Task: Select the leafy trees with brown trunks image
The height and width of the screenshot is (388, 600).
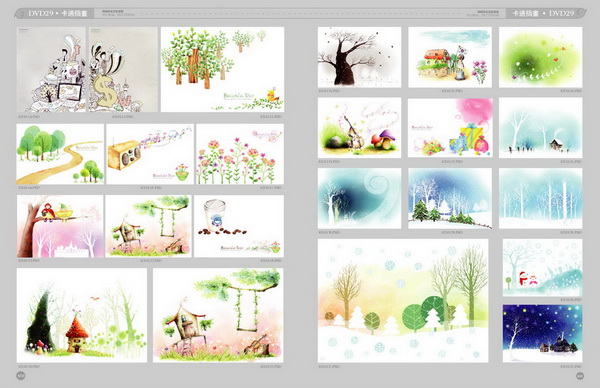Action: tap(222, 69)
